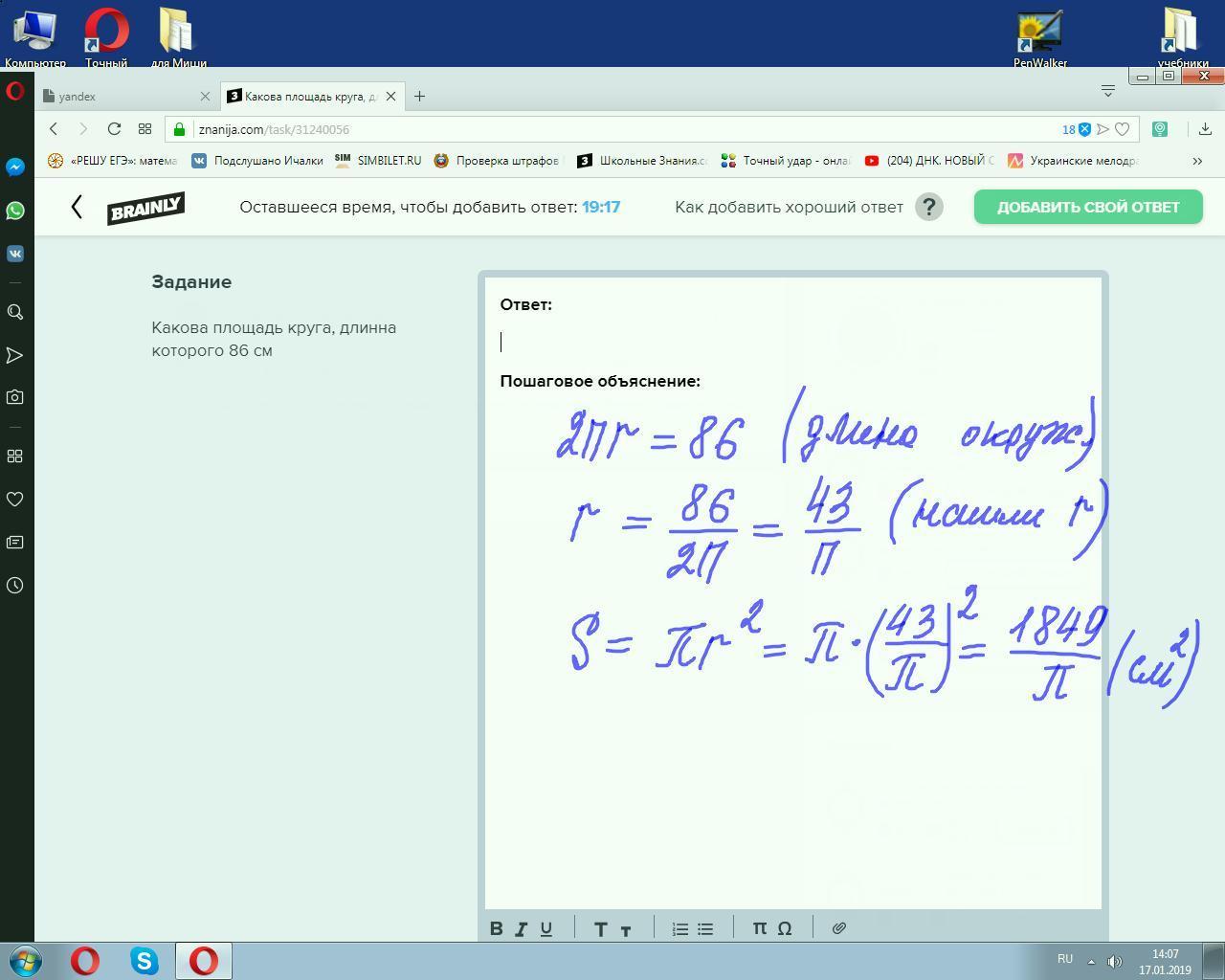Toggle underline text formatting

546,928
